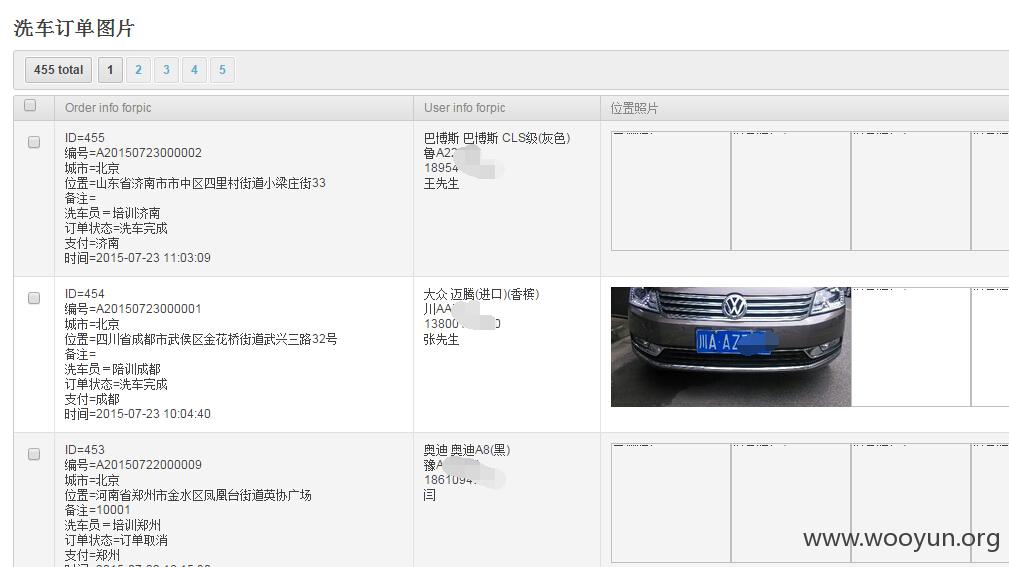Click car model 大众 迈腾(进口)(香槟)
The image size is (1009, 567).
(x=481, y=294)
